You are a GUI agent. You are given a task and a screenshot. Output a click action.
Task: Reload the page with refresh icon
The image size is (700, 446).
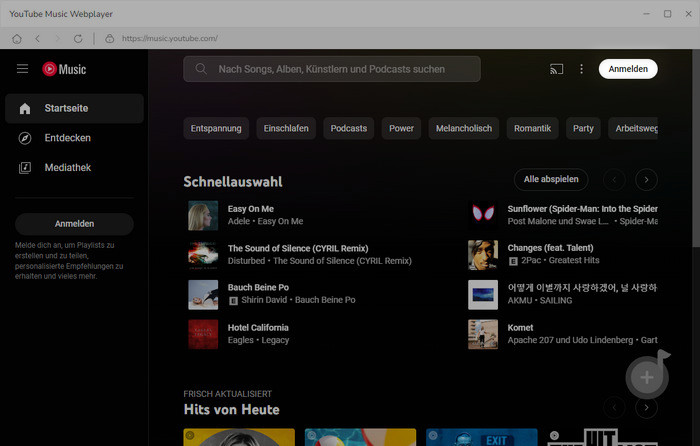[x=78, y=39]
